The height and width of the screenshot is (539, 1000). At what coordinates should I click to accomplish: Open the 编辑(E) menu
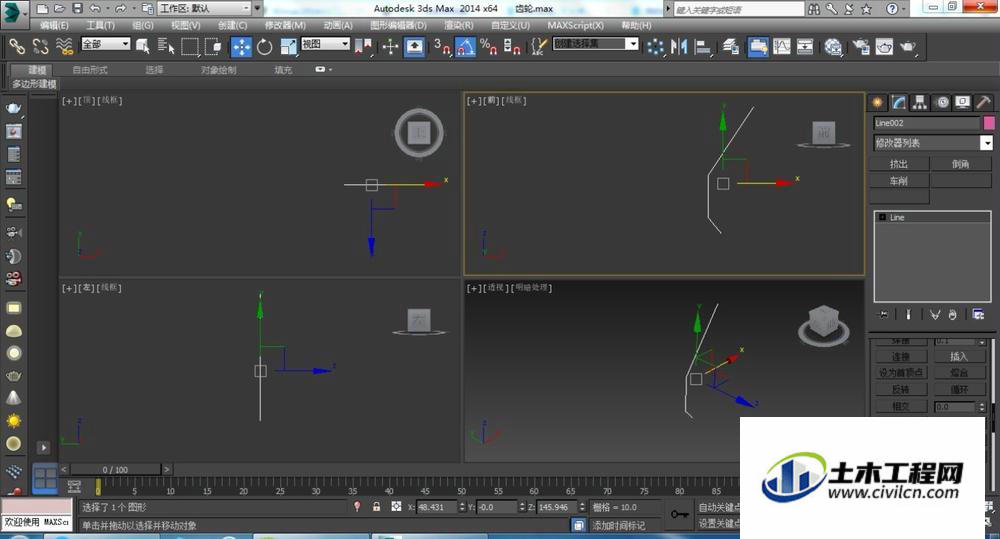[x=54, y=25]
